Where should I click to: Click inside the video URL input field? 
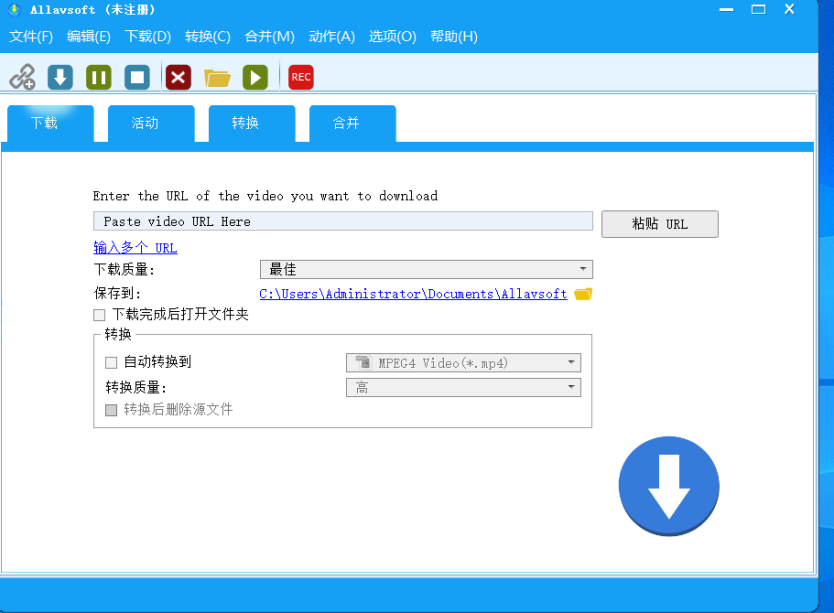(x=340, y=221)
